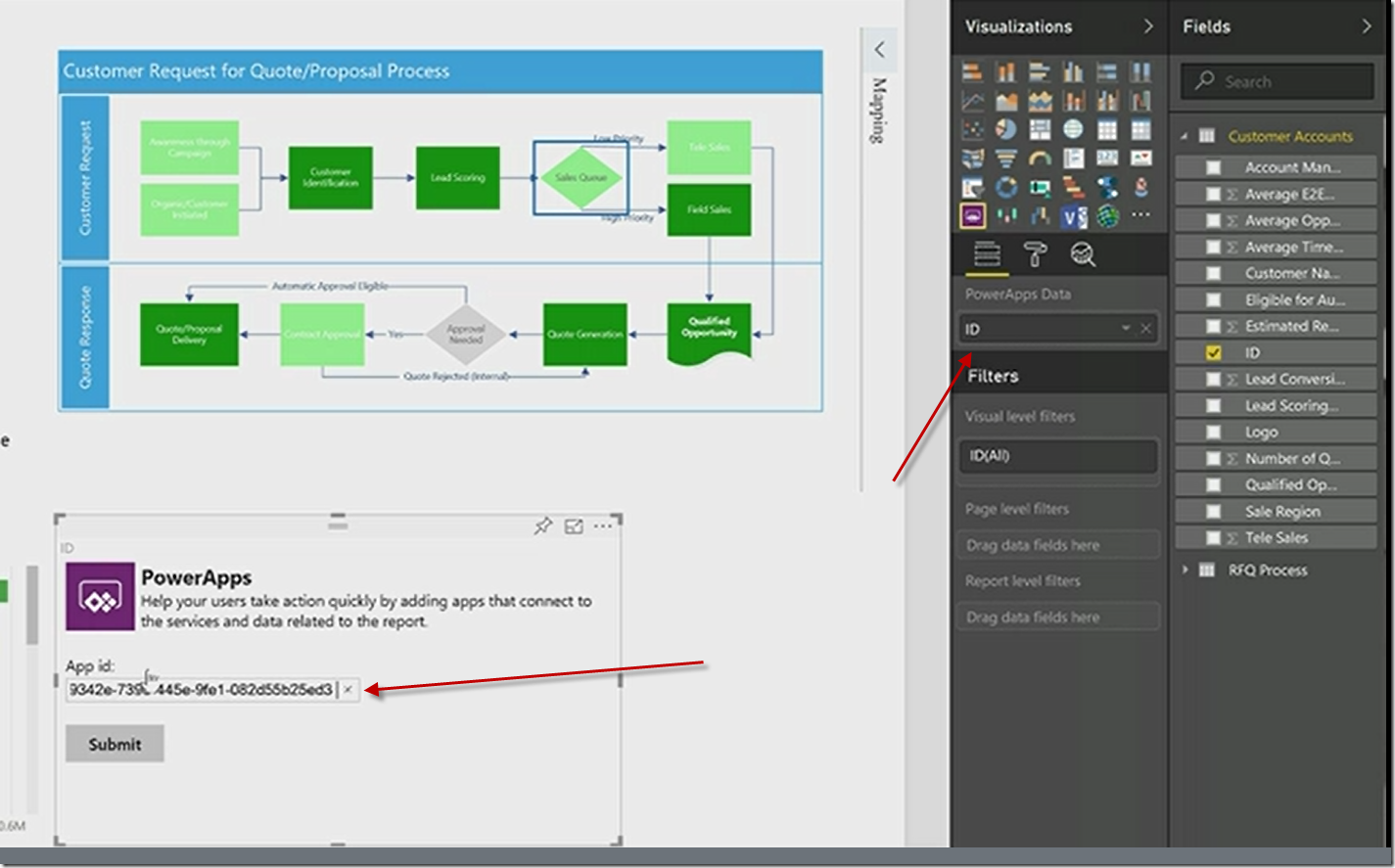
Task: Clear the App id text box
Action: point(348,690)
